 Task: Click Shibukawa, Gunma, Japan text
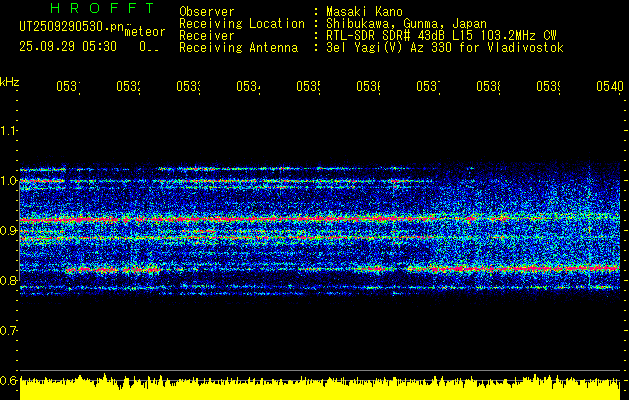click(x=406, y=23)
